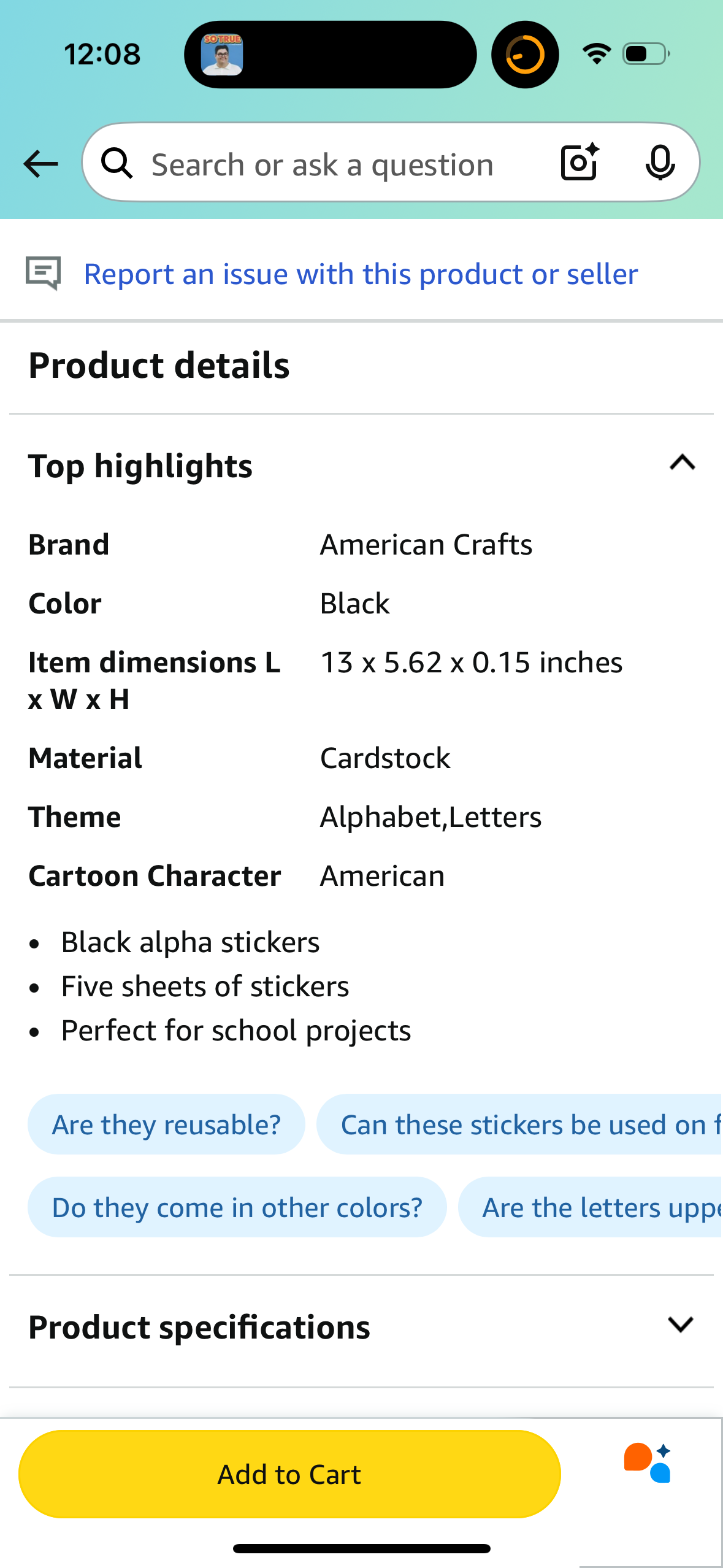Tap the back arrow icon
The height and width of the screenshot is (1568, 723).
pyautogui.click(x=40, y=164)
